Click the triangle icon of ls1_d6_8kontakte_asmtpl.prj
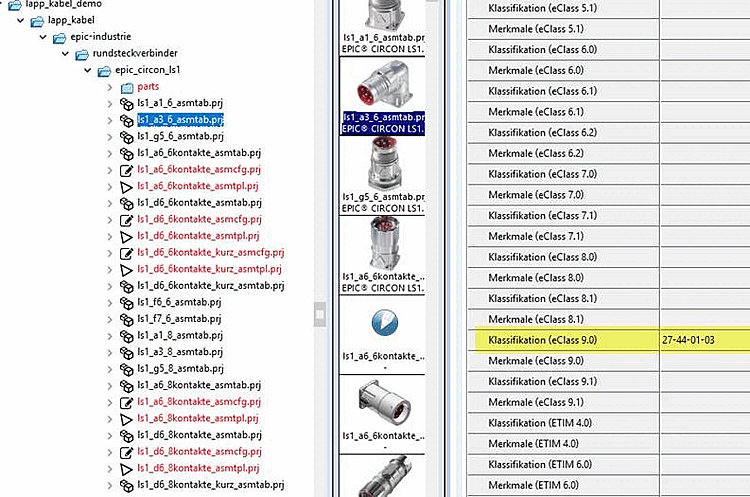The width and height of the screenshot is (750, 497). (x=126, y=469)
